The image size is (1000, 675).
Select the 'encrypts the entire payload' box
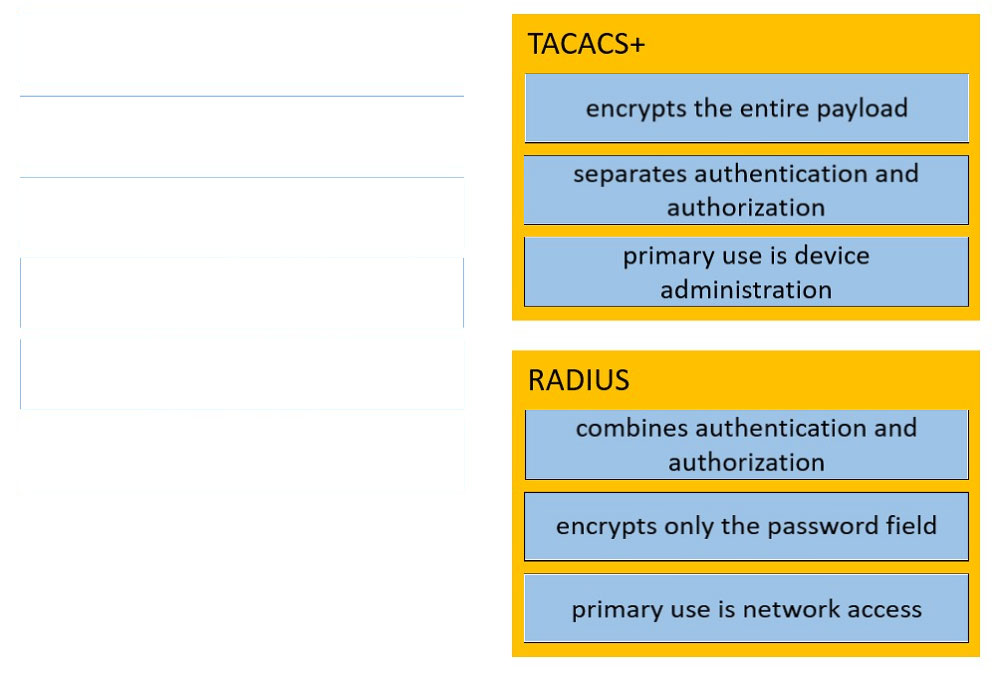click(x=746, y=108)
